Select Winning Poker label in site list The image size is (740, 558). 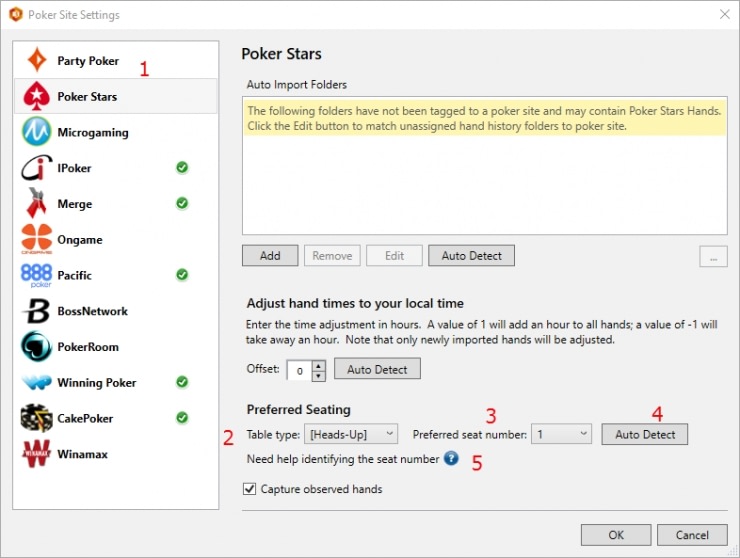97,383
